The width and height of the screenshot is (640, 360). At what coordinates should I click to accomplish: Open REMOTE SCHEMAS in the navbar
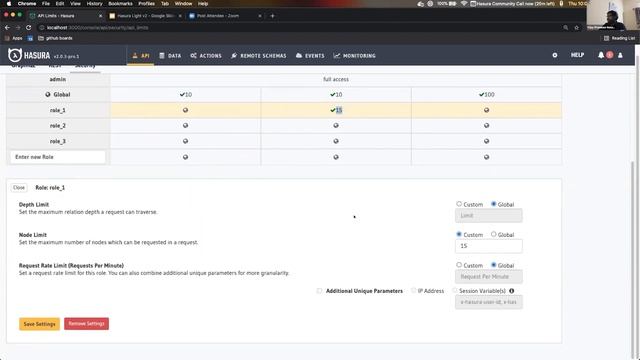[259, 56]
